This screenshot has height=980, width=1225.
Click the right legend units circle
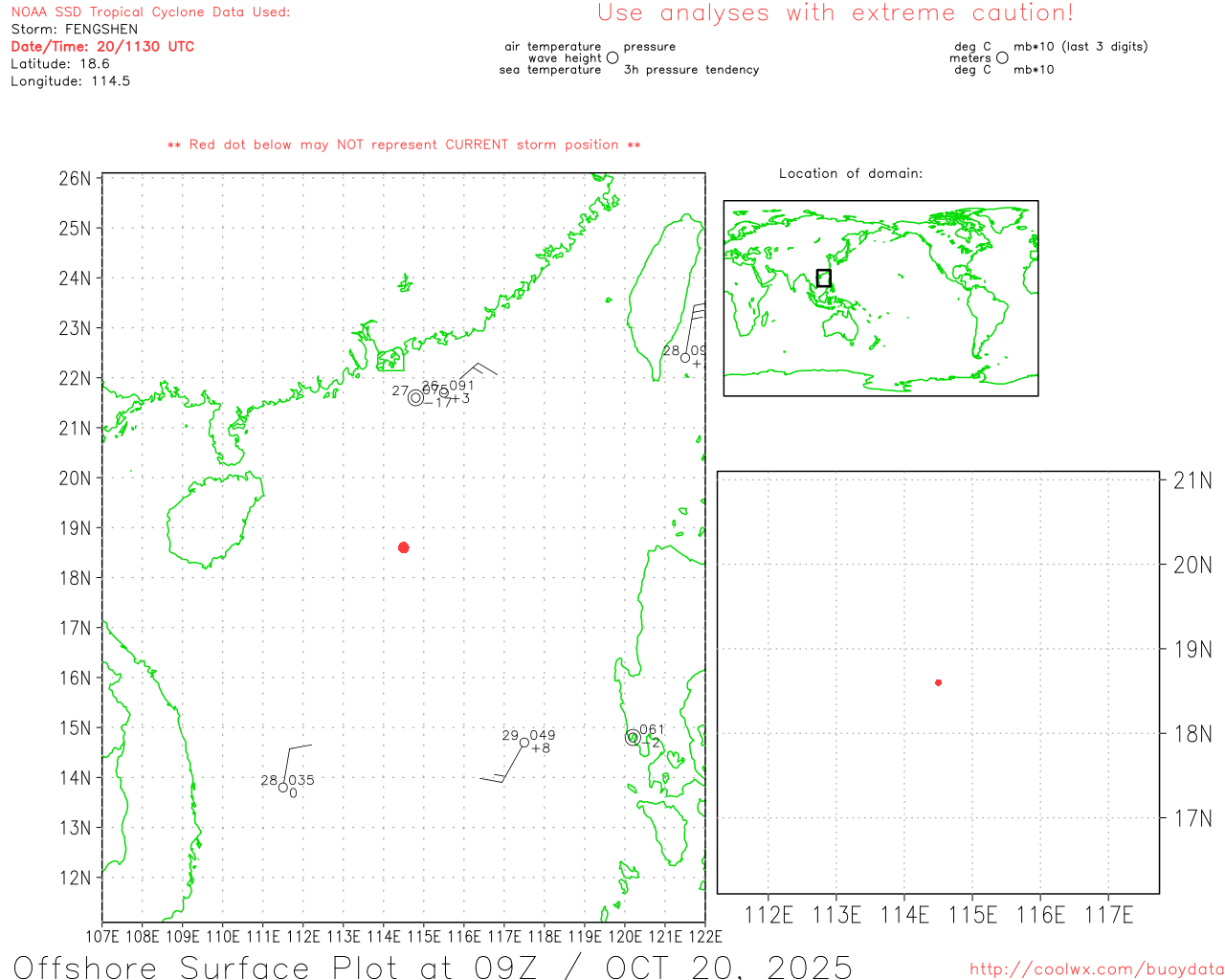[1002, 58]
